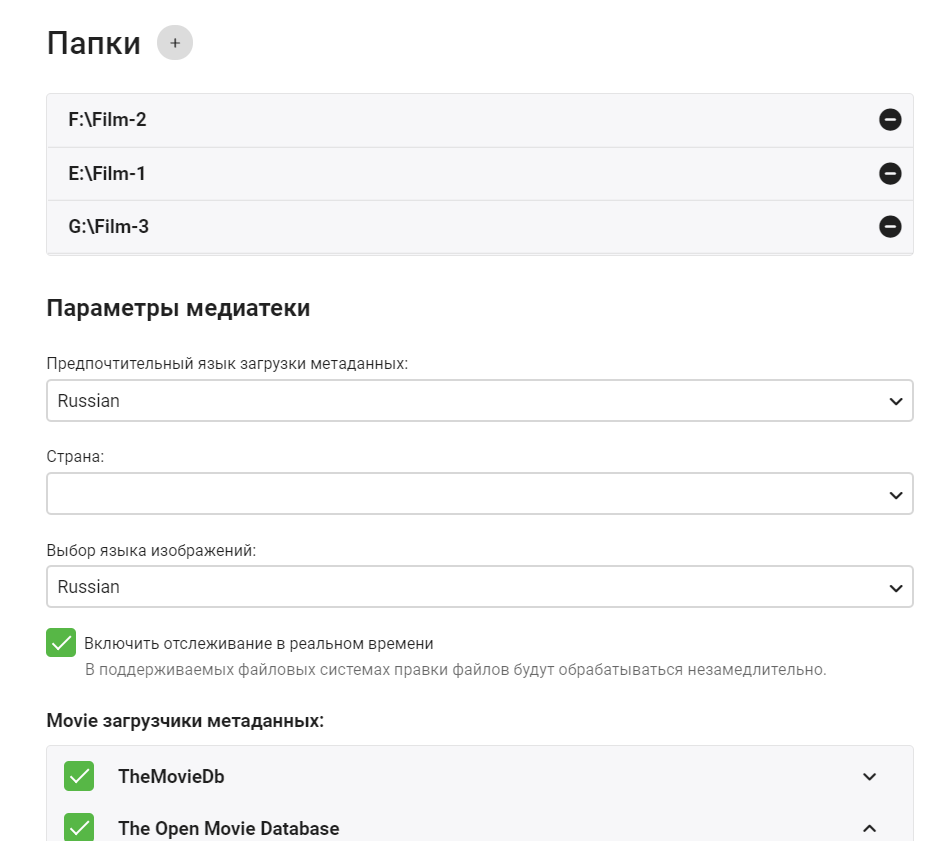The width and height of the screenshot is (927, 841).
Task: Click the plus icon to add folder
Action: [x=175, y=43]
